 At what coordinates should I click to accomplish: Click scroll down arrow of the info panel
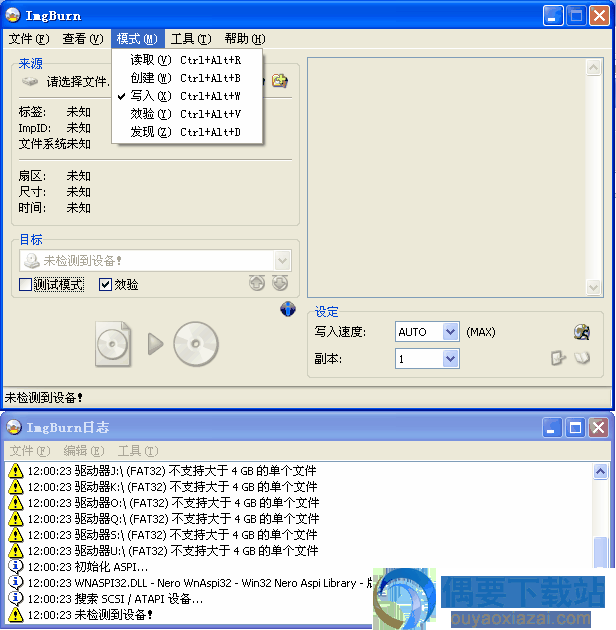593,287
